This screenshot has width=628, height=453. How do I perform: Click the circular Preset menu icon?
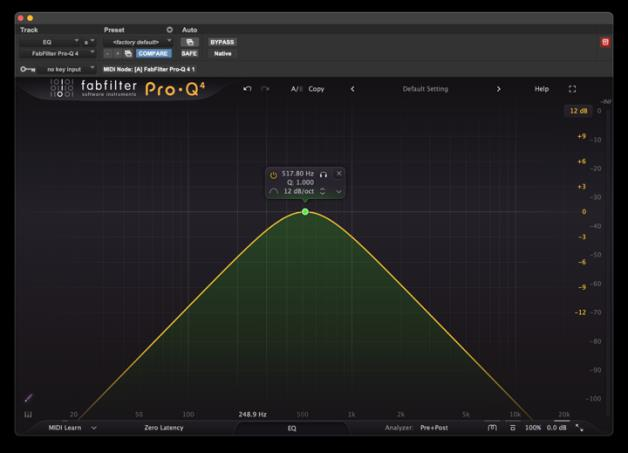coord(169,30)
